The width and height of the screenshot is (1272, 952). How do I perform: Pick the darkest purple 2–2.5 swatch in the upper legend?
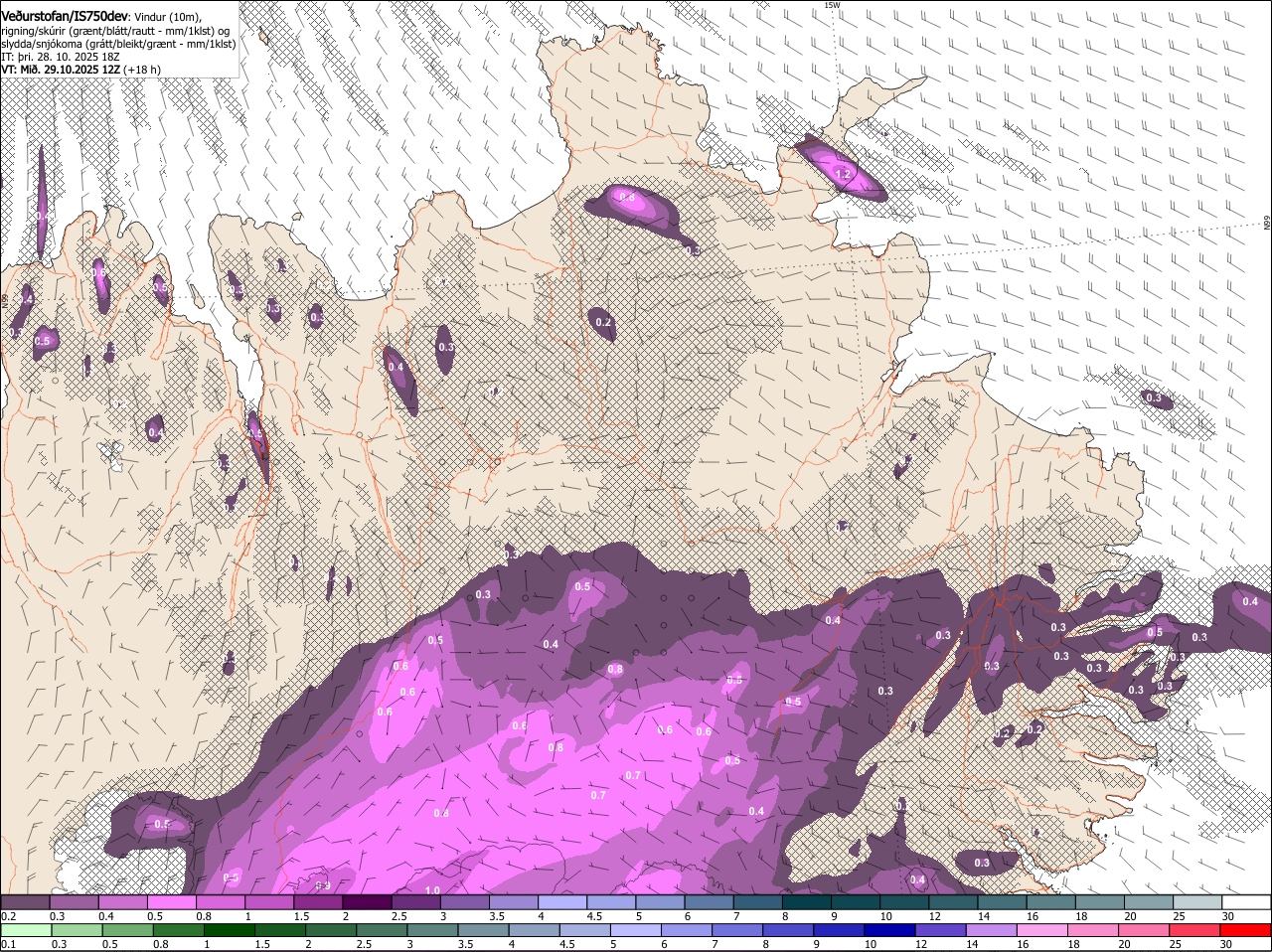click(x=367, y=901)
